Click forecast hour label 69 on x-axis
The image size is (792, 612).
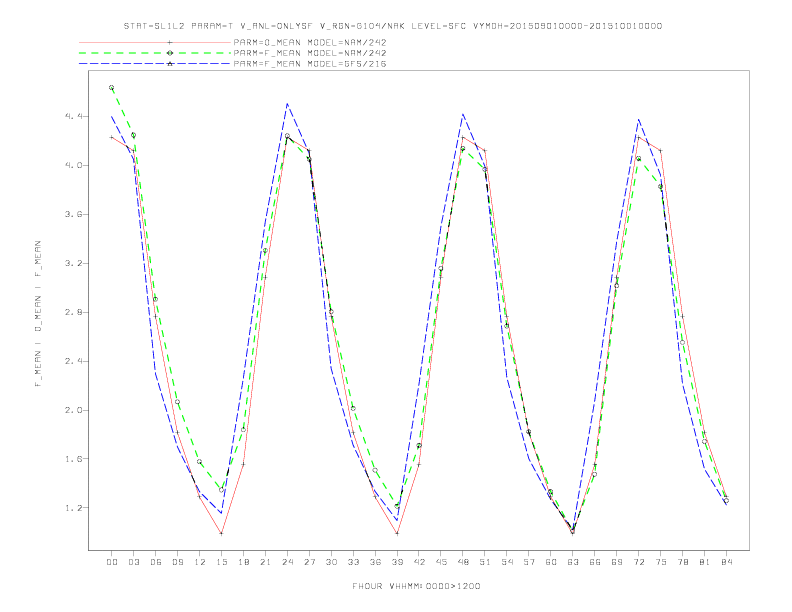617,562
